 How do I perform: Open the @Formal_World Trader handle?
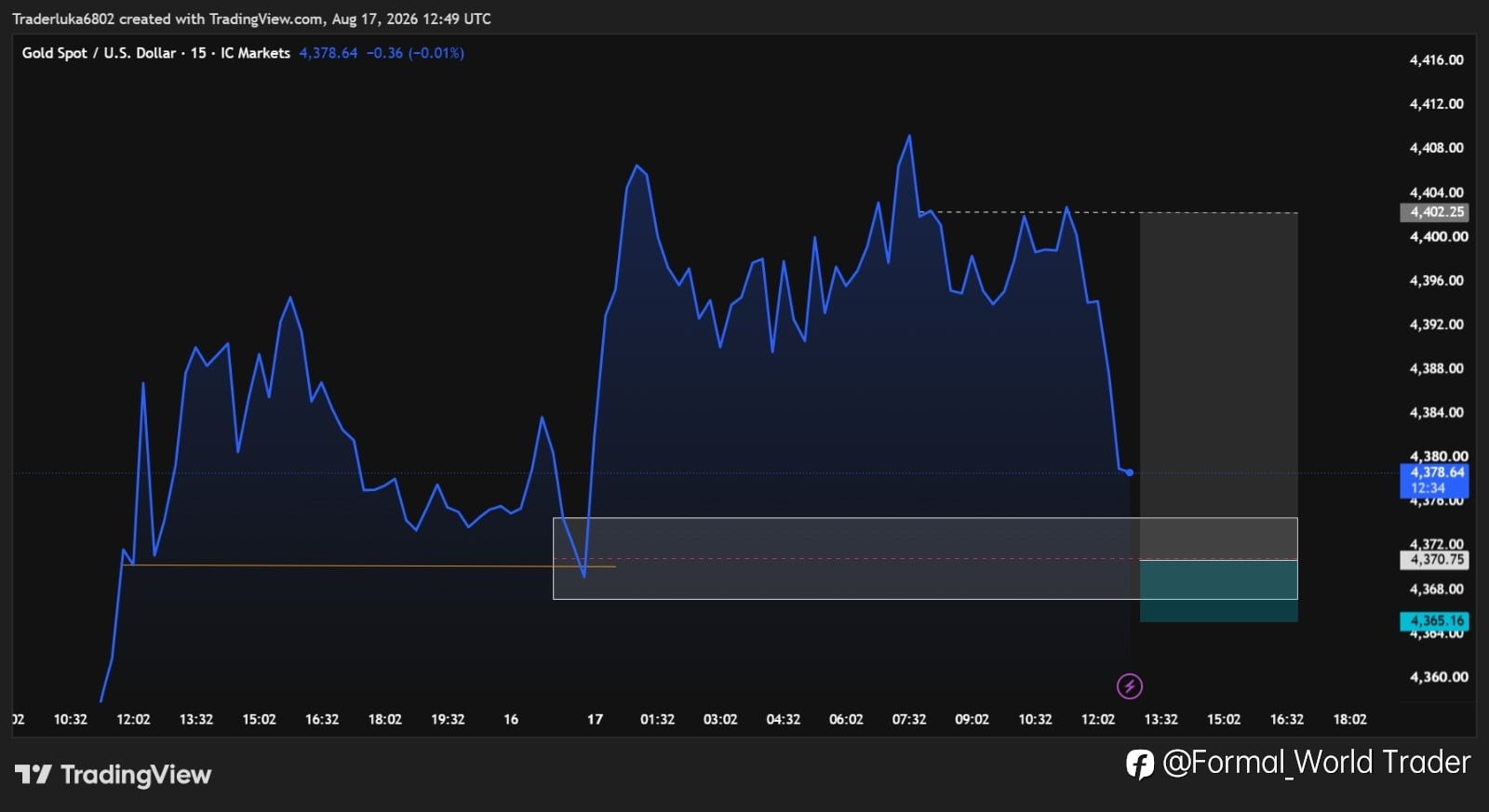pyautogui.click(x=1317, y=763)
